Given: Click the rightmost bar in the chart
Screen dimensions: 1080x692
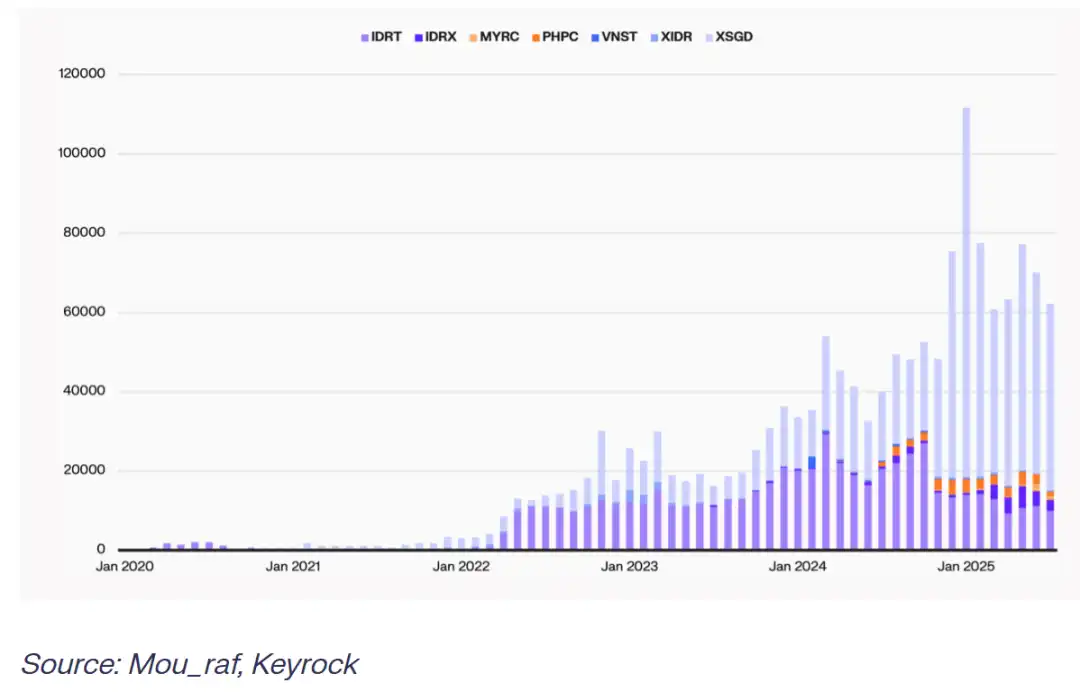Looking at the screenshot, I should click(x=1050, y=430).
